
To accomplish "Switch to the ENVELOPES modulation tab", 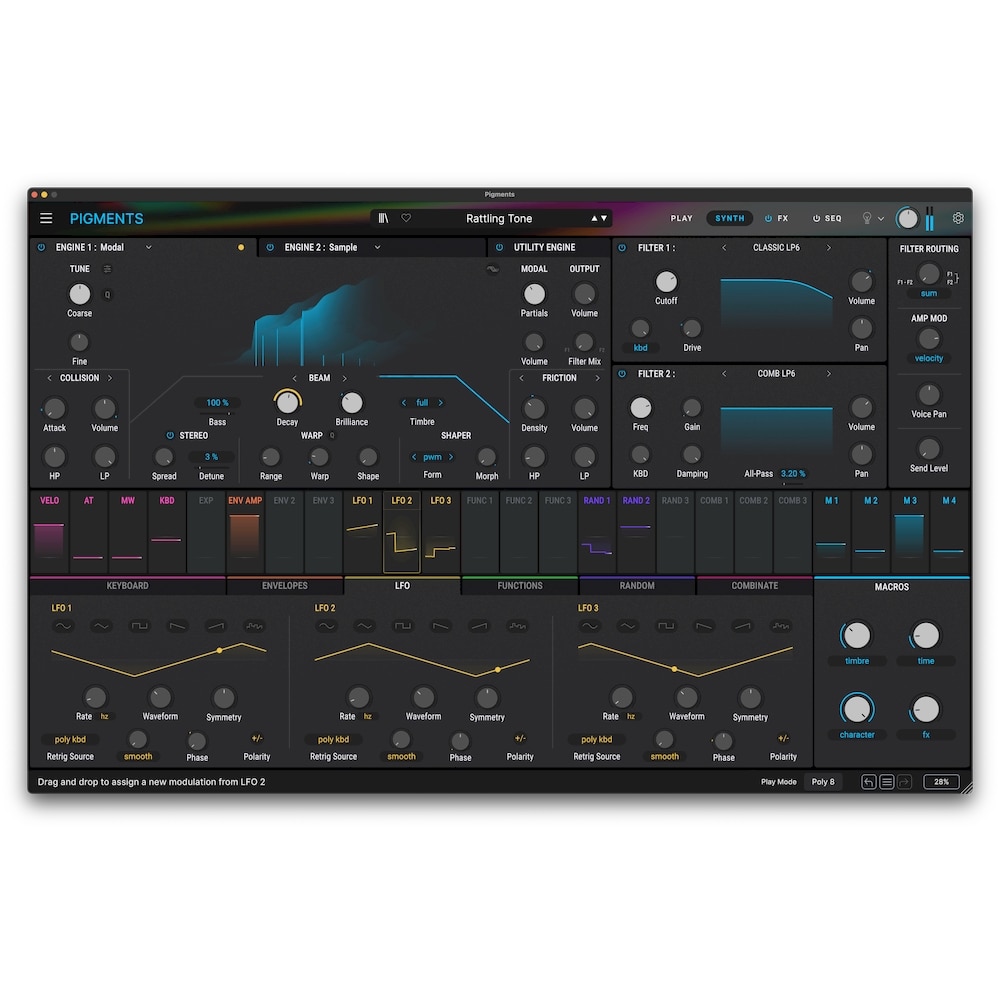I will tap(285, 586).
